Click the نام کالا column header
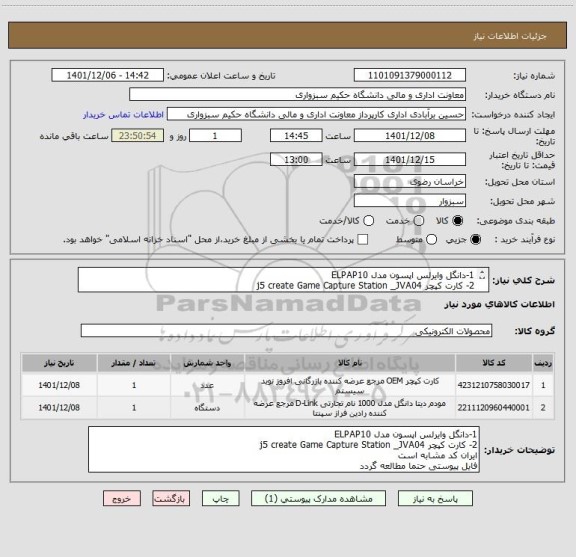 (x=350, y=363)
